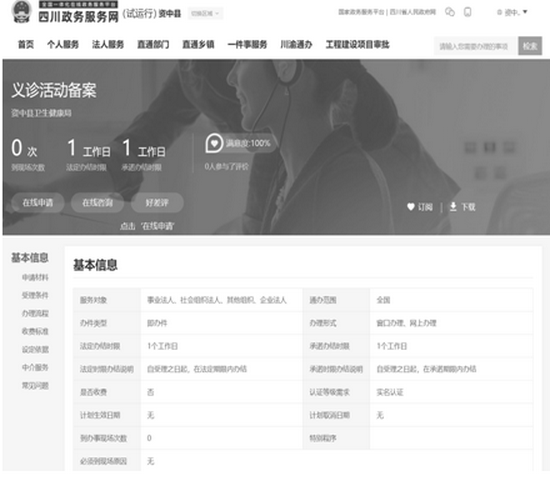Image resolution: width=550 pixels, height=481 pixels.
Task: Open the WeChat icon in header
Action: point(450,12)
